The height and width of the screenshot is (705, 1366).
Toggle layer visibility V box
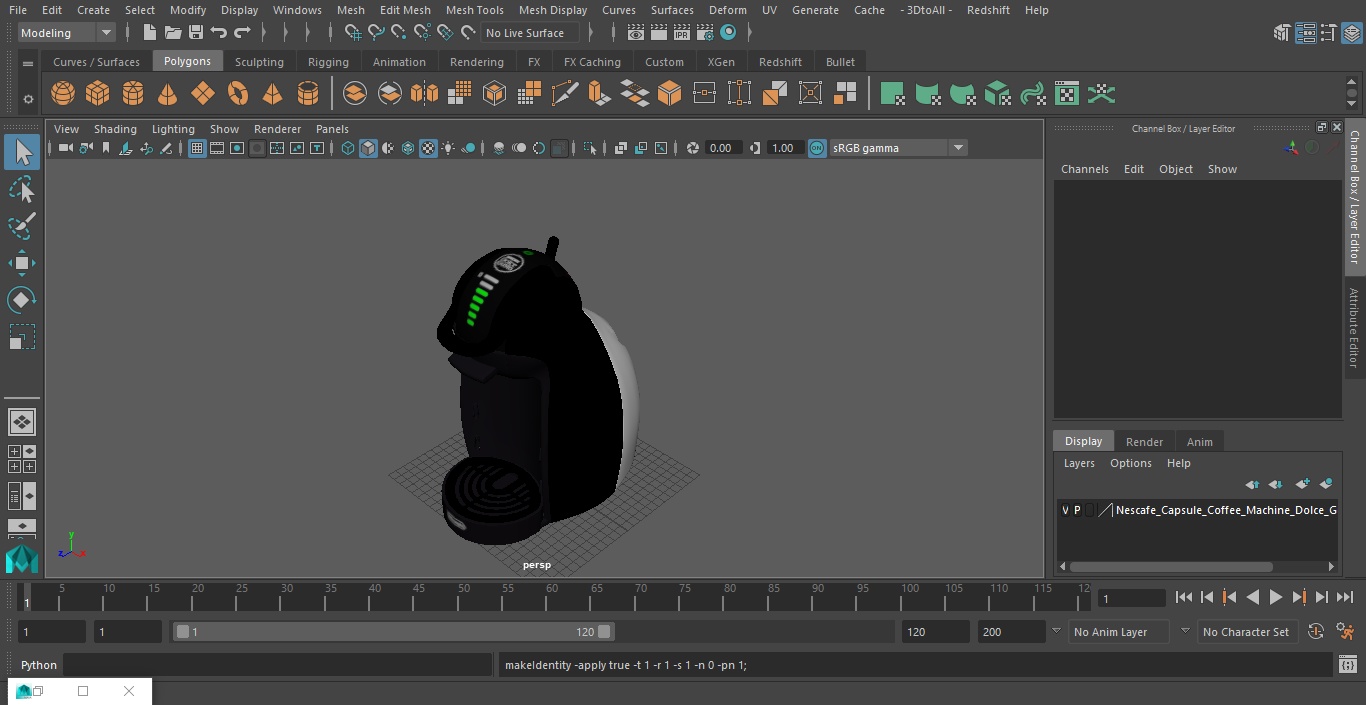1065,510
